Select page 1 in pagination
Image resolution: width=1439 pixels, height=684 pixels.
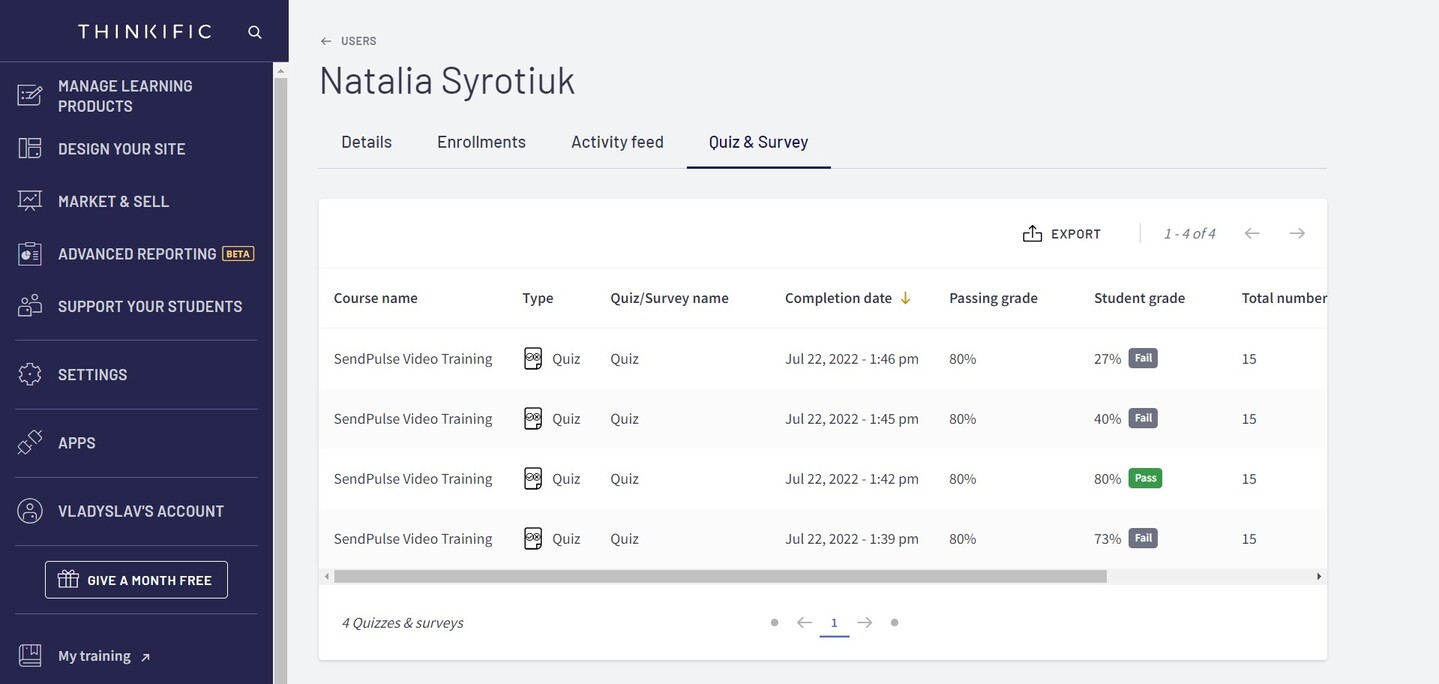pos(834,623)
